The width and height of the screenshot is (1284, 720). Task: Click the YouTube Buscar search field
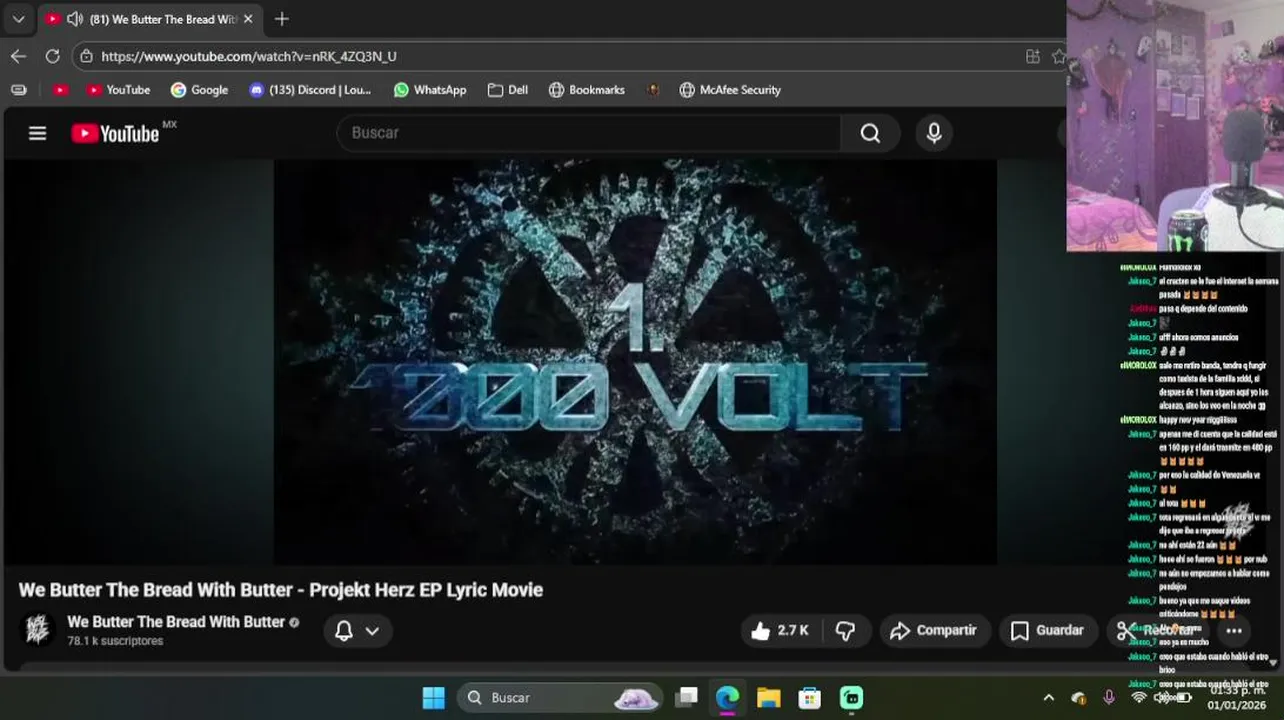click(x=590, y=133)
